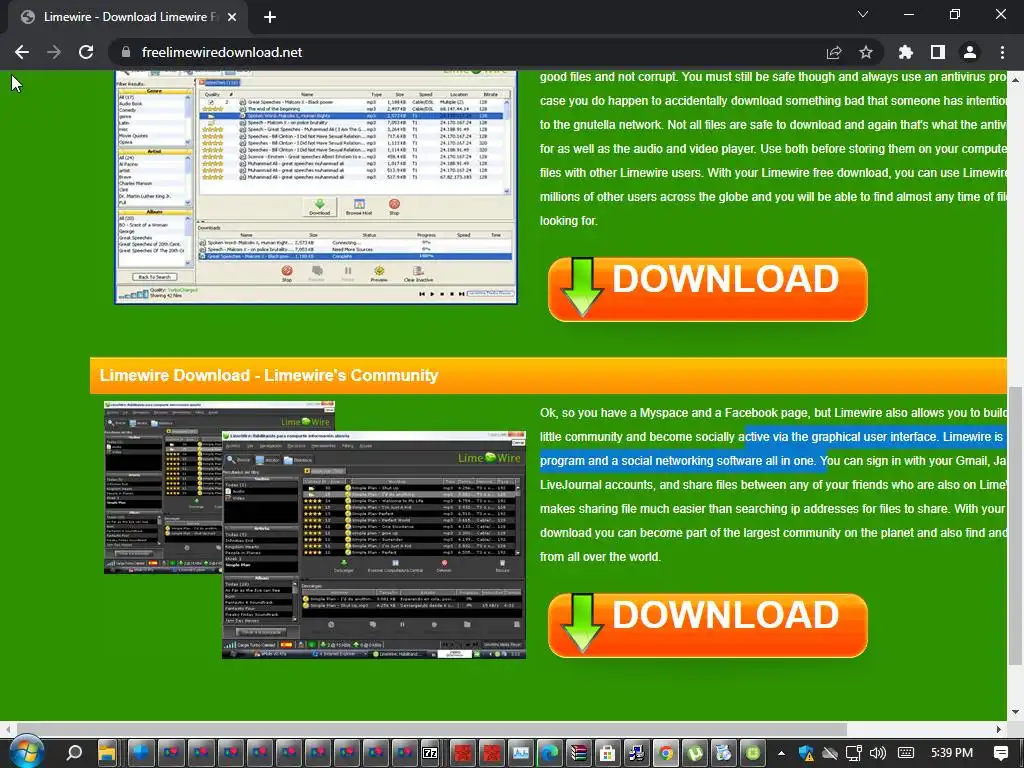This screenshot has height=768, width=1024.
Task: Click the Limewire search results screenshot
Action: [x=316, y=187]
